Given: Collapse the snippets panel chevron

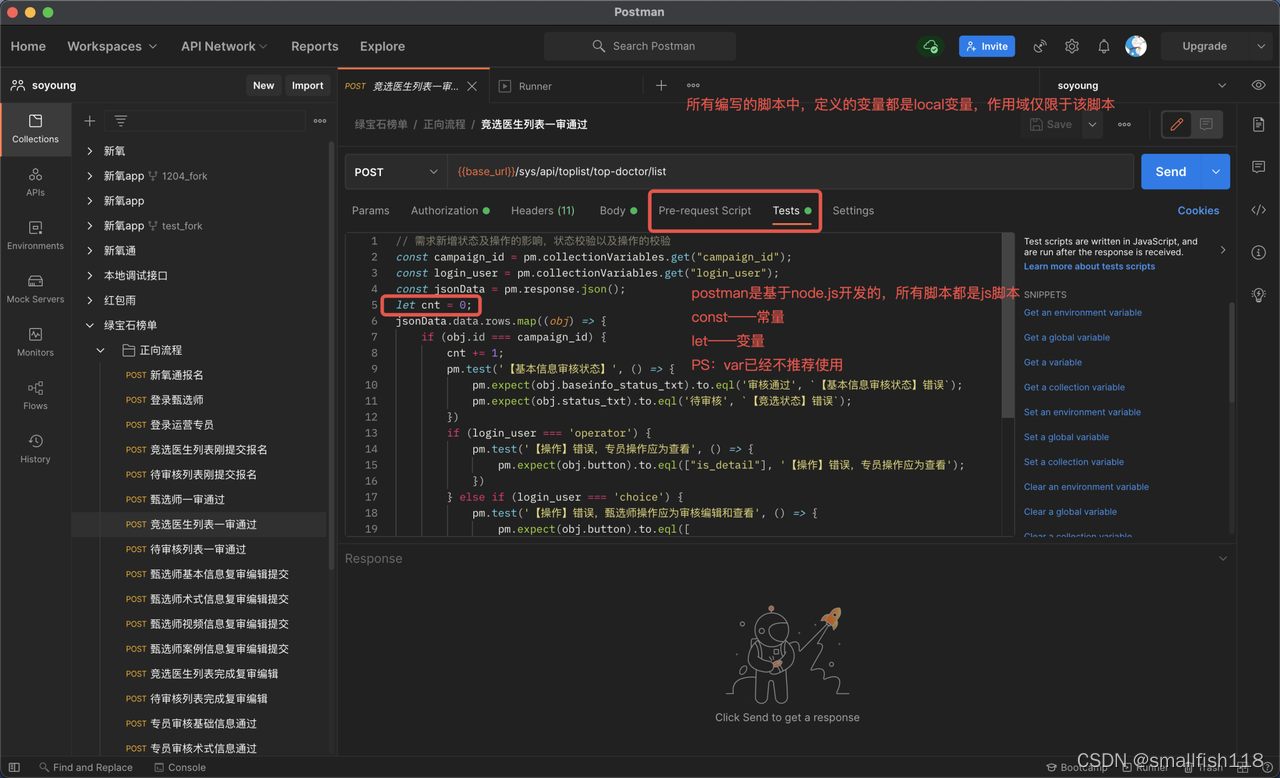Looking at the screenshot, I should [1223, 250].
